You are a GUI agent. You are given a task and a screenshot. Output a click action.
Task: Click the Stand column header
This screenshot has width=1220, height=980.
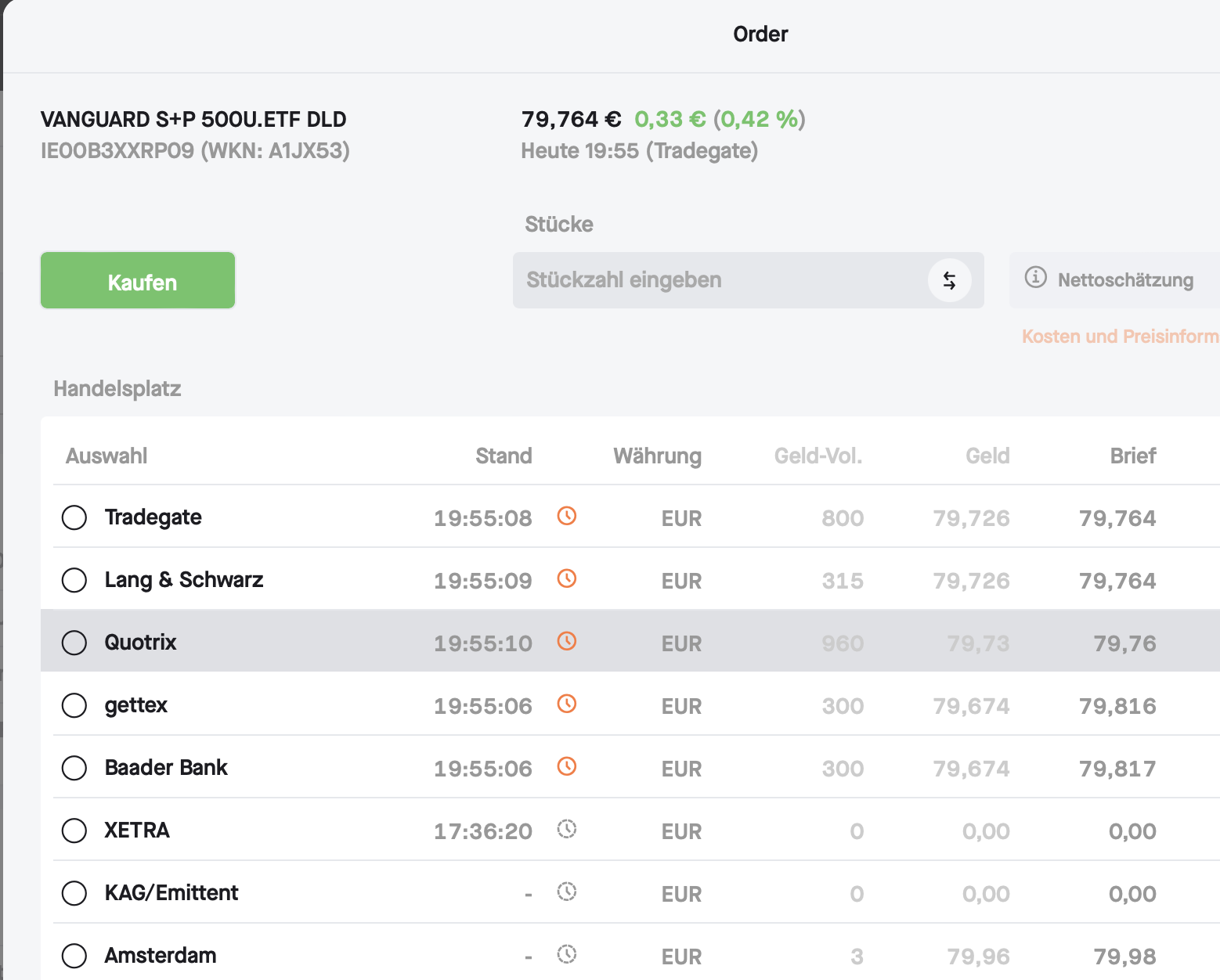504,456
